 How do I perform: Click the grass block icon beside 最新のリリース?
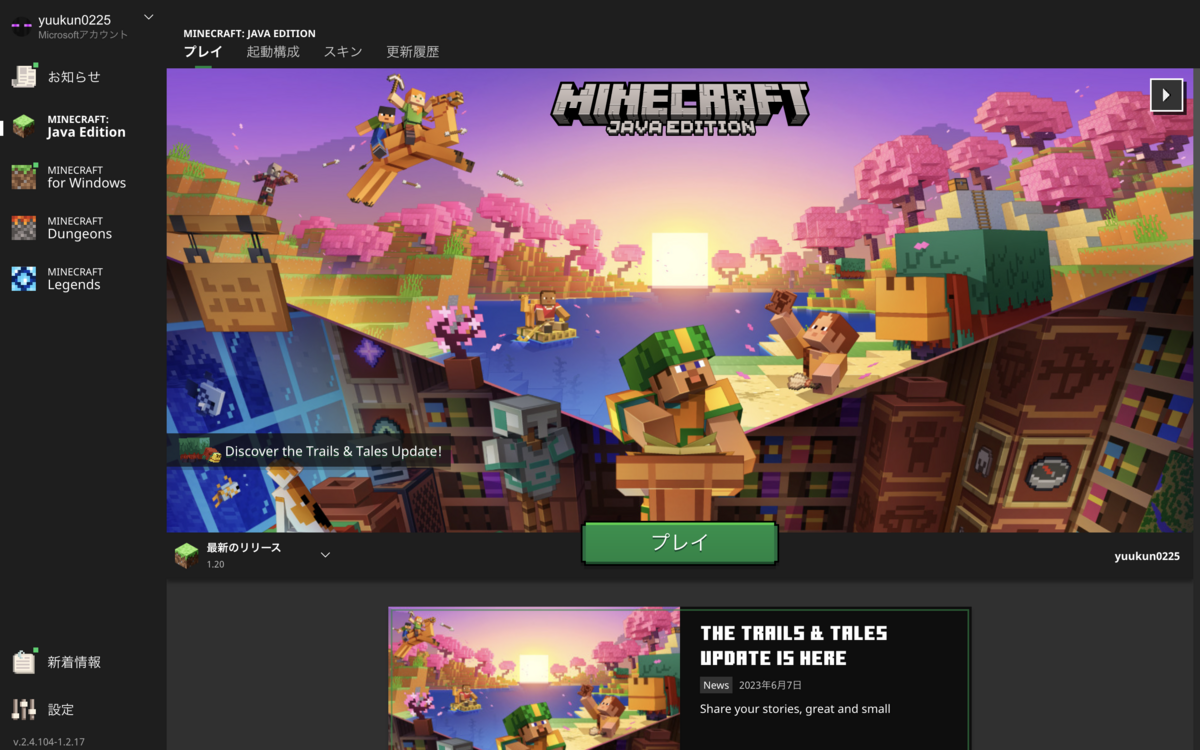pyautogui.click(x=187, y=556)
